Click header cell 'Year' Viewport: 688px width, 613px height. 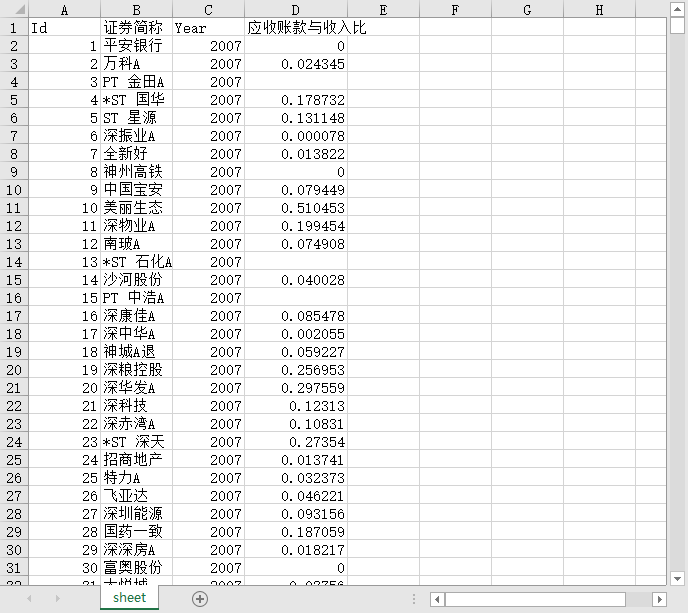pos(208,28)
